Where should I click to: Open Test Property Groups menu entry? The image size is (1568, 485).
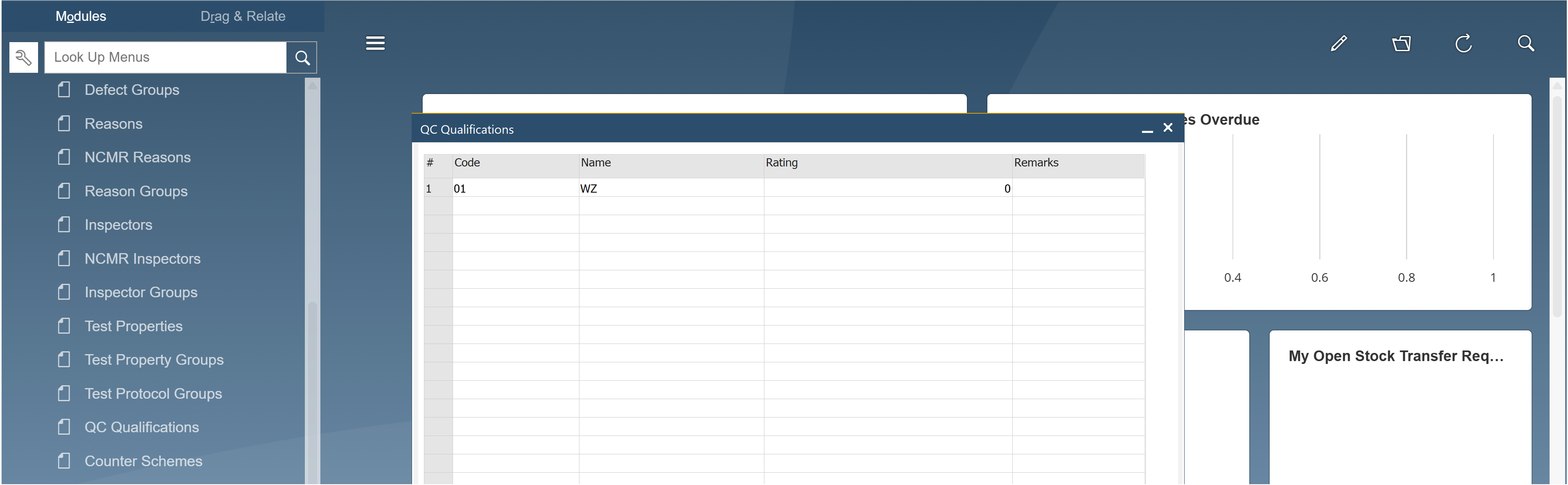click(x=154, y=360)
